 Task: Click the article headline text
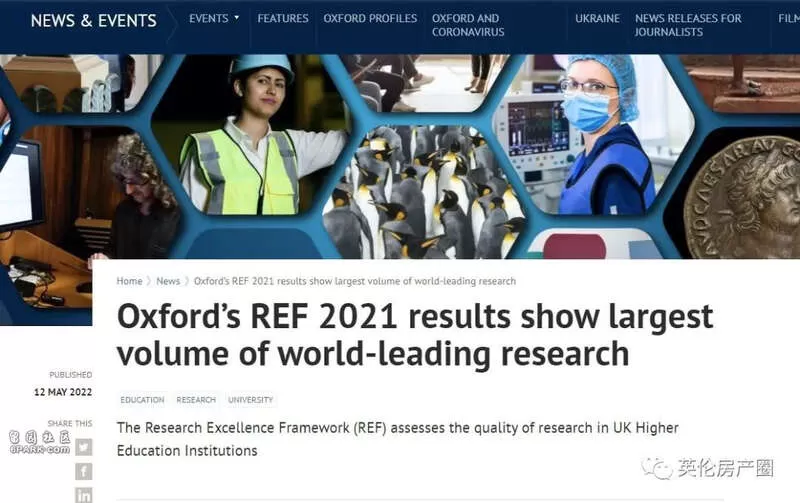pyautogui.click(x=415, y=335)
